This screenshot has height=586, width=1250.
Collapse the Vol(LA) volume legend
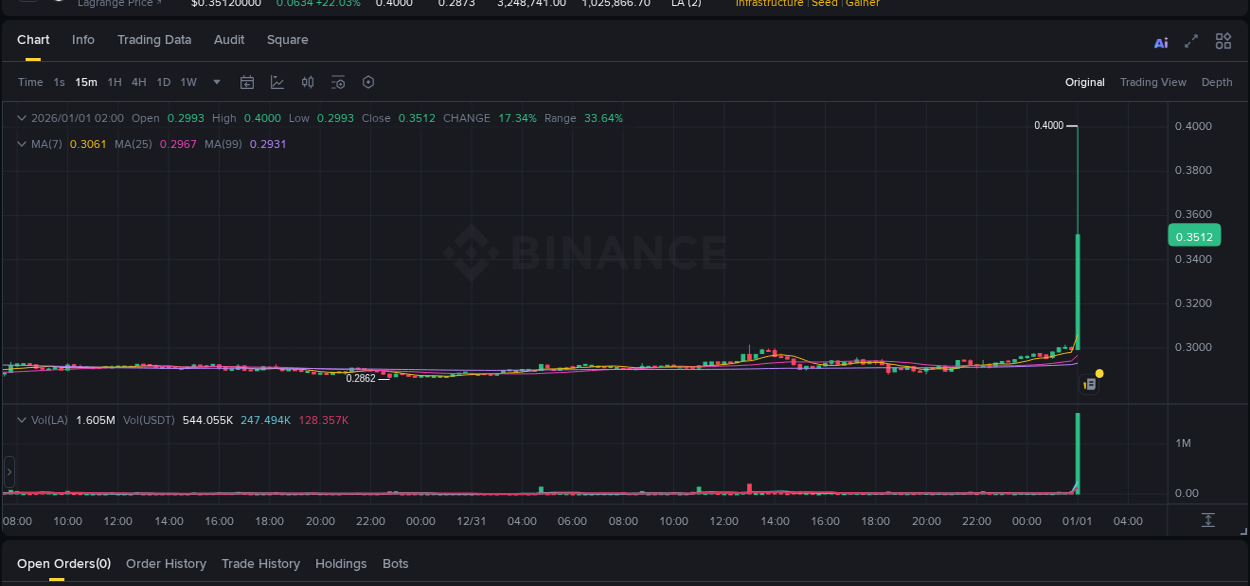click(22, 420)
